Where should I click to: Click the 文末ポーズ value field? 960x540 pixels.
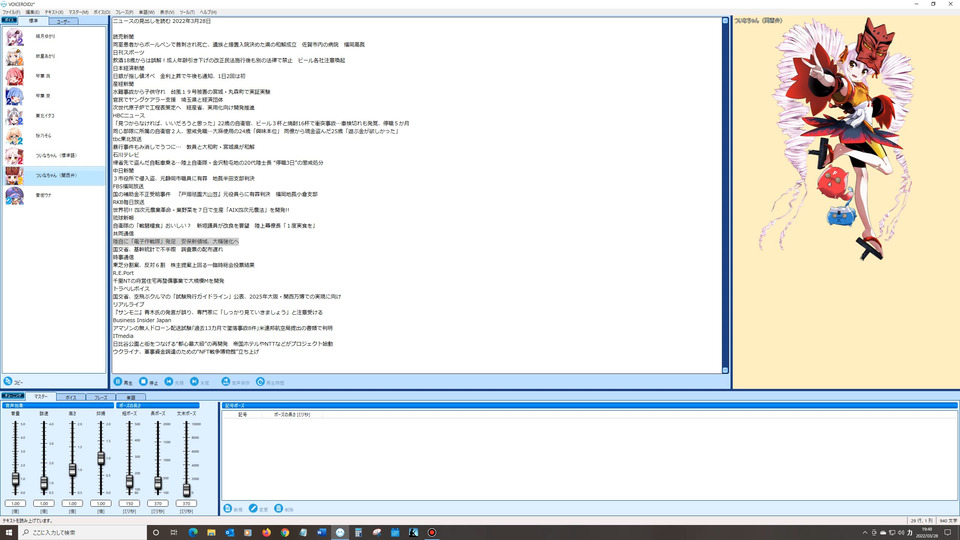pos(186,503)
